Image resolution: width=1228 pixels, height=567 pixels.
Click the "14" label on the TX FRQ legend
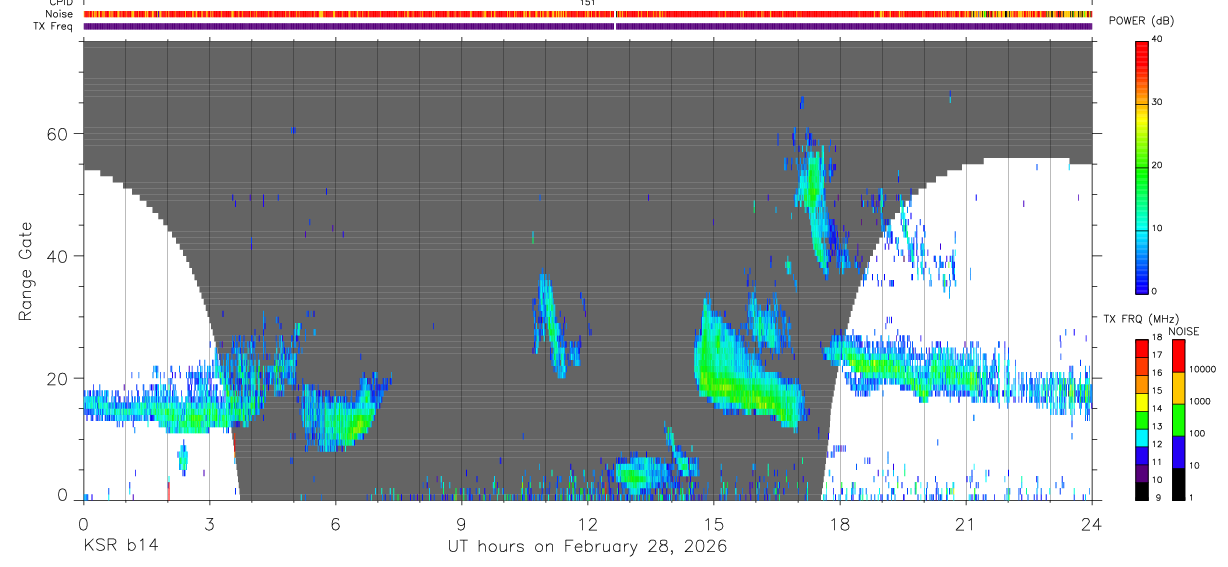(x=1156, y=408)
